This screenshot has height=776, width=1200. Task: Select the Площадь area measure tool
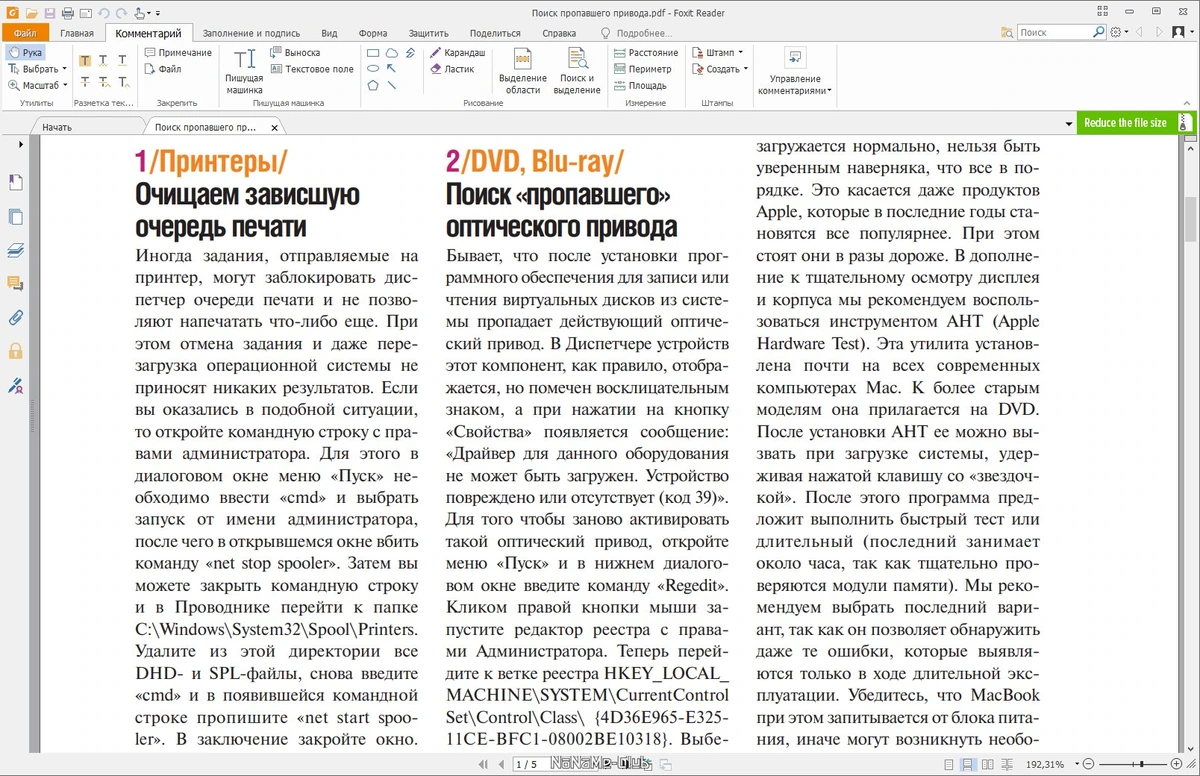point(640,86)
